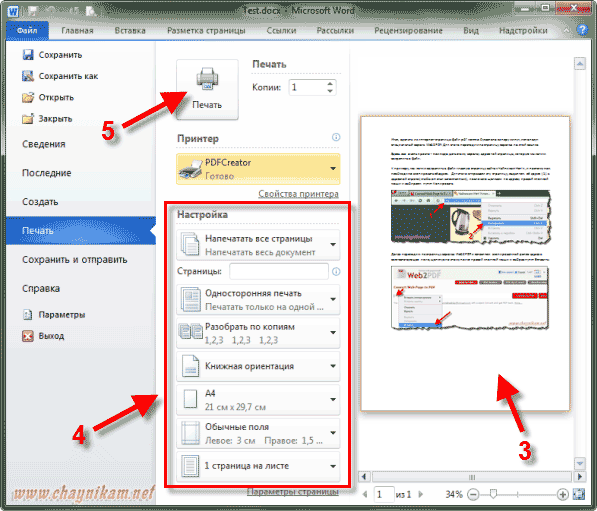Click zoom to page icon at bottom right
Image resolution: width=597 pixels, height=511 pixels.
coord(579,494)
